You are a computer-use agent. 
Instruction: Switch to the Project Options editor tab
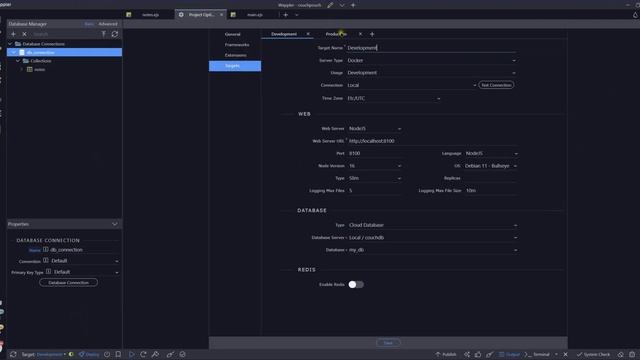[x=202, y=15]
